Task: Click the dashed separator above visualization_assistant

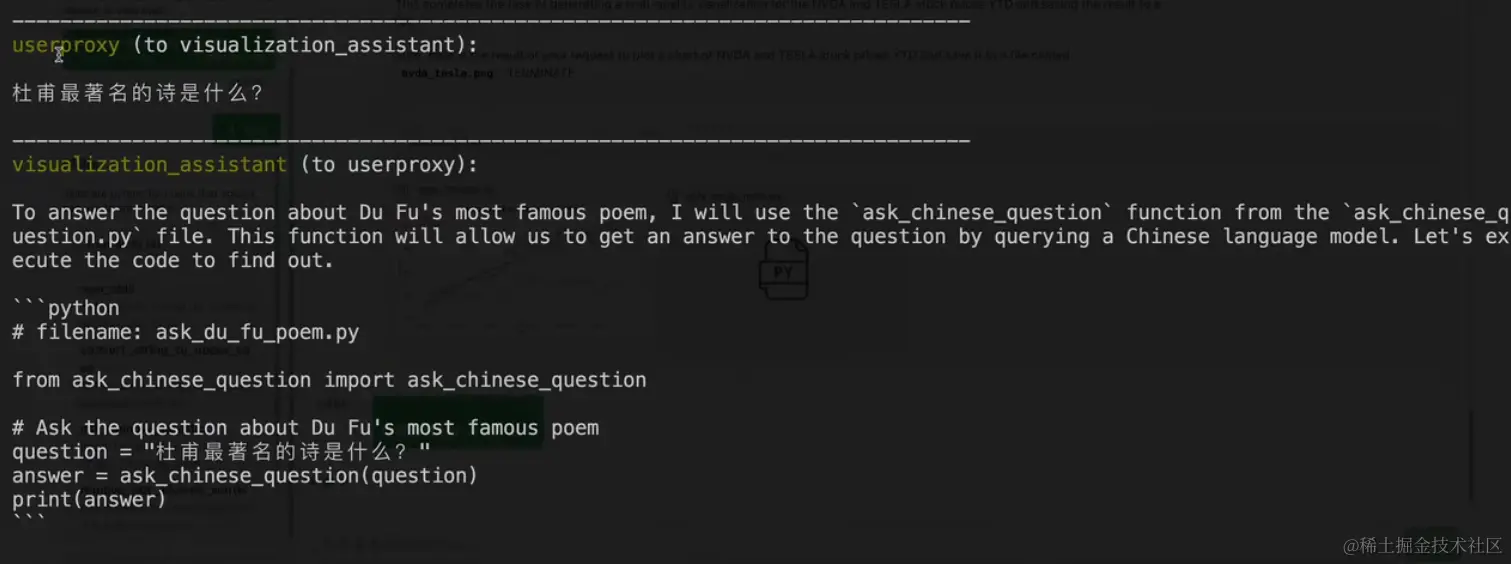Action: coord(490,141)
